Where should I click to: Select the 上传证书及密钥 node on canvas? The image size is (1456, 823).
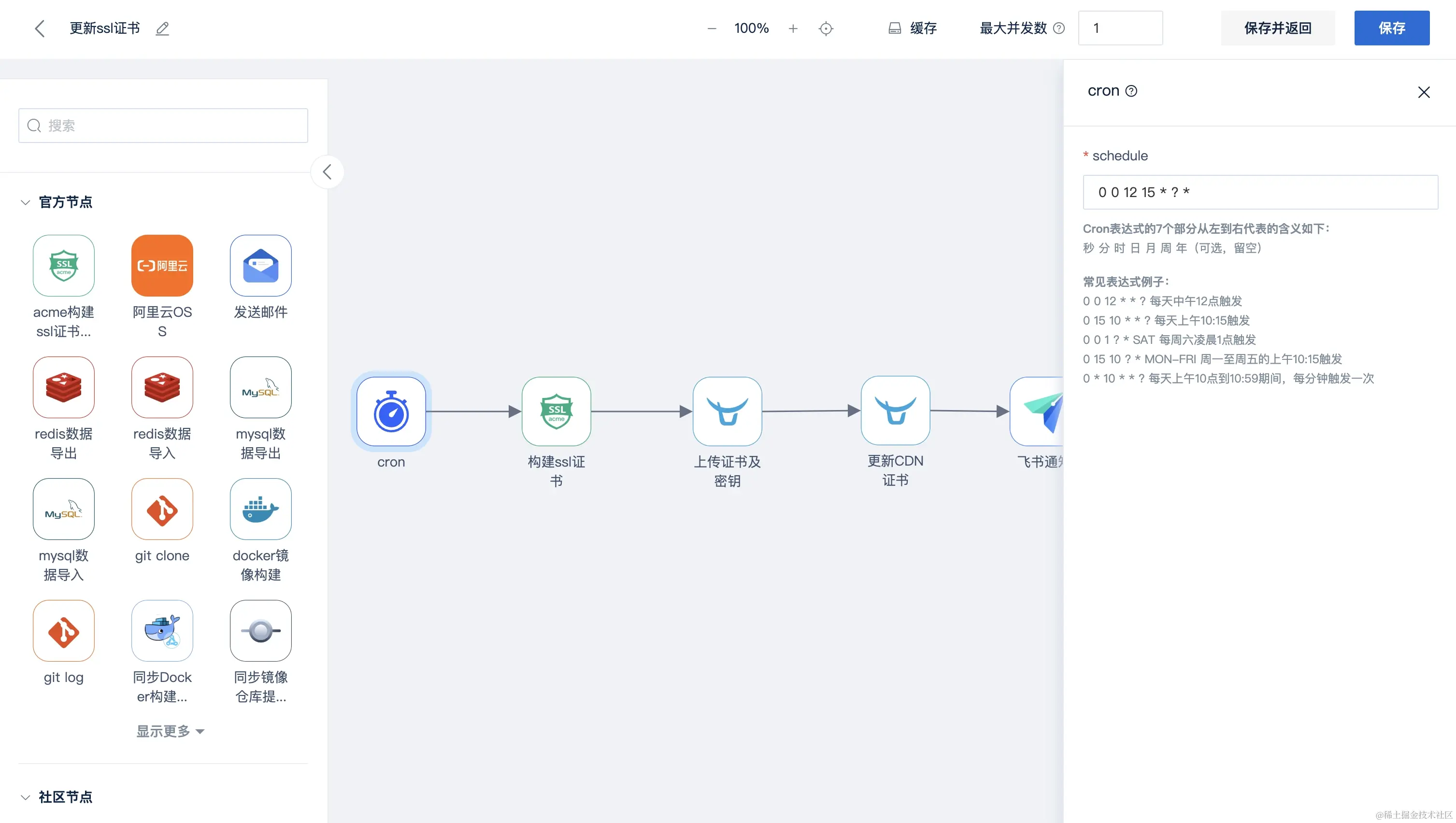tap(727, 411)
